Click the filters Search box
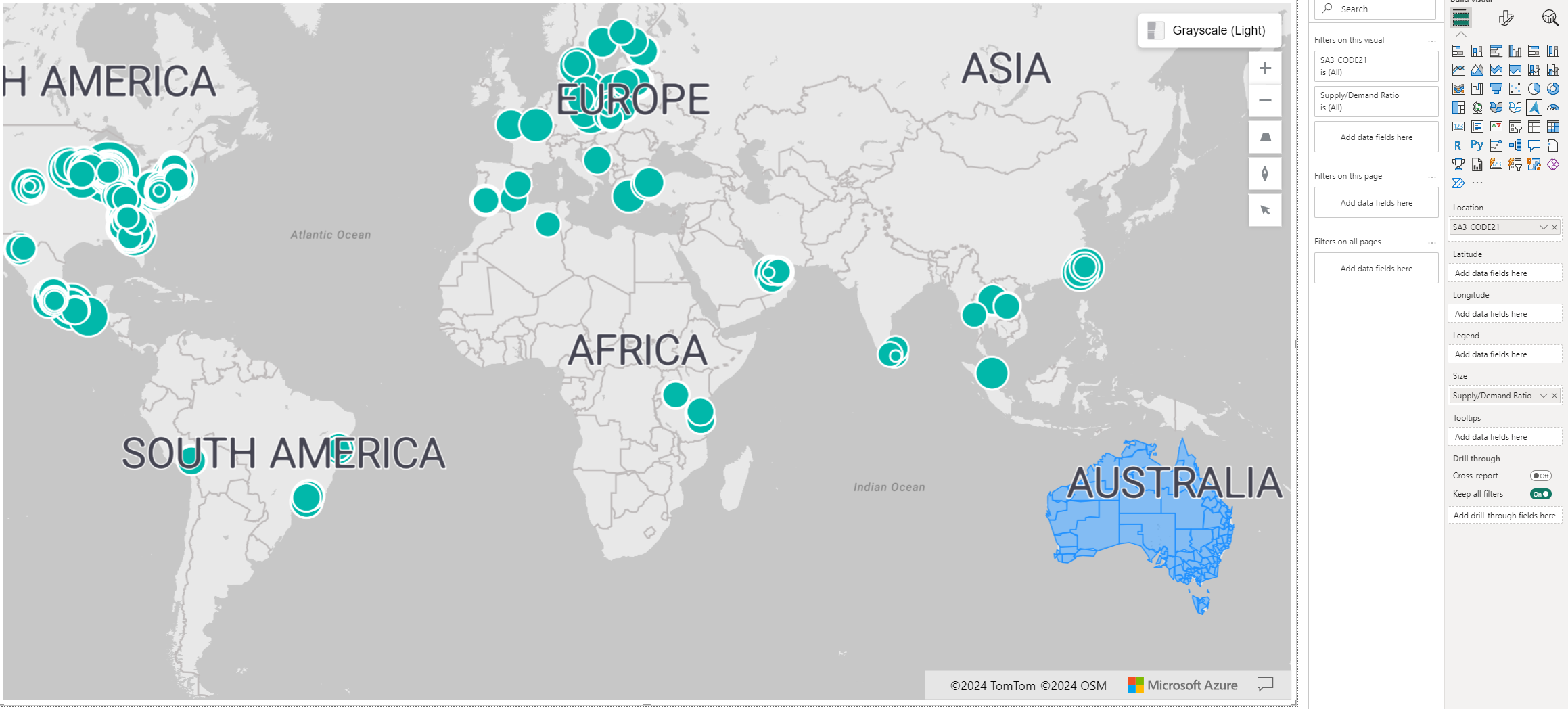This screenshot has width=1568, height=709. coord(1376,9)
